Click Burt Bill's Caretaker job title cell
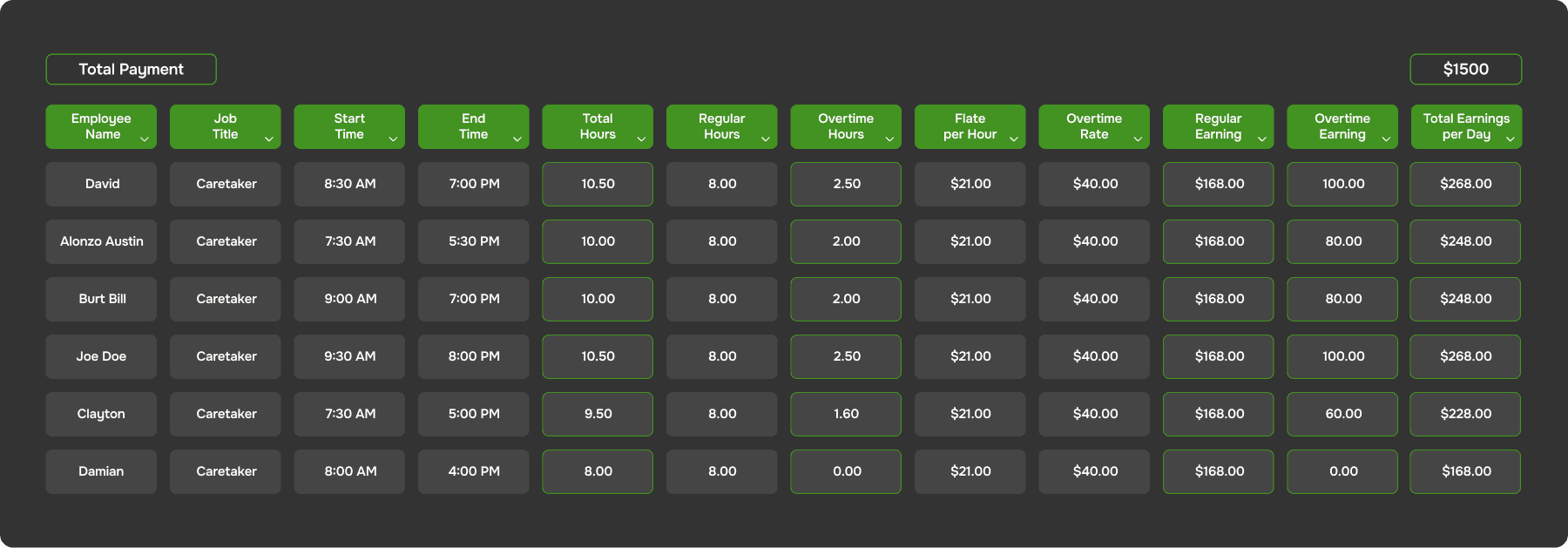 click(x=226, y=299)
